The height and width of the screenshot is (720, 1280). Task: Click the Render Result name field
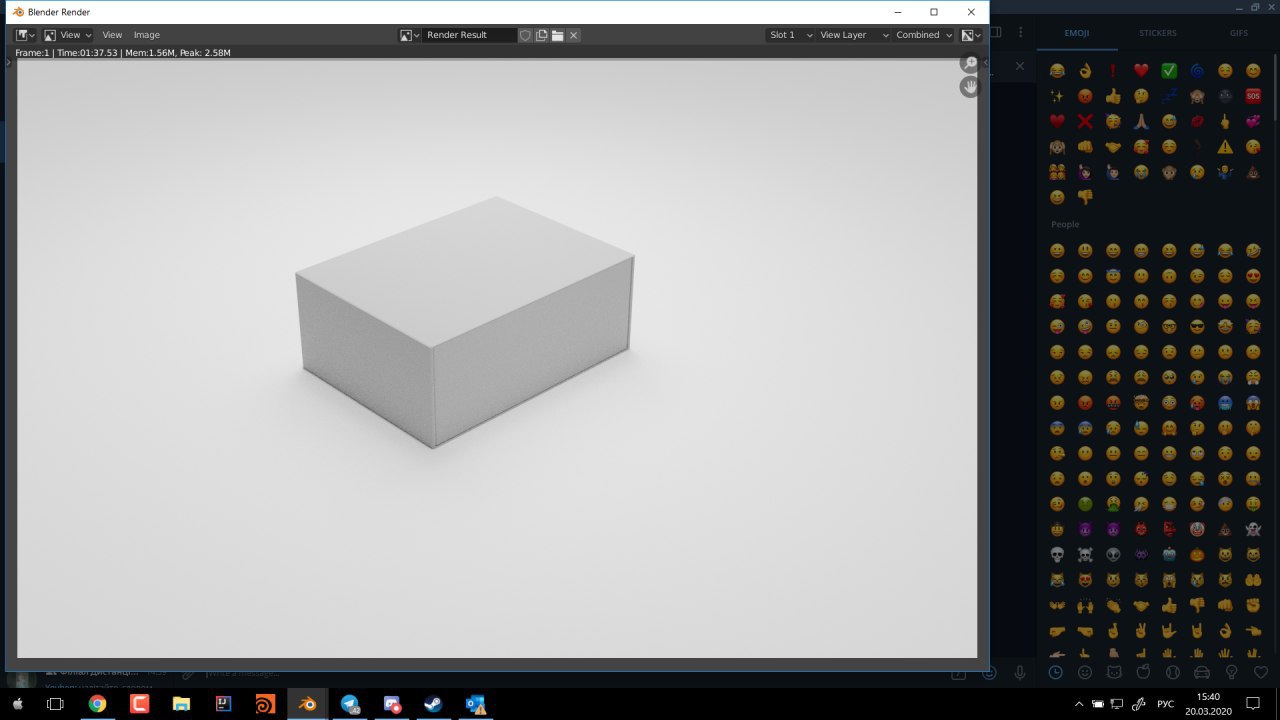(468, 35)
